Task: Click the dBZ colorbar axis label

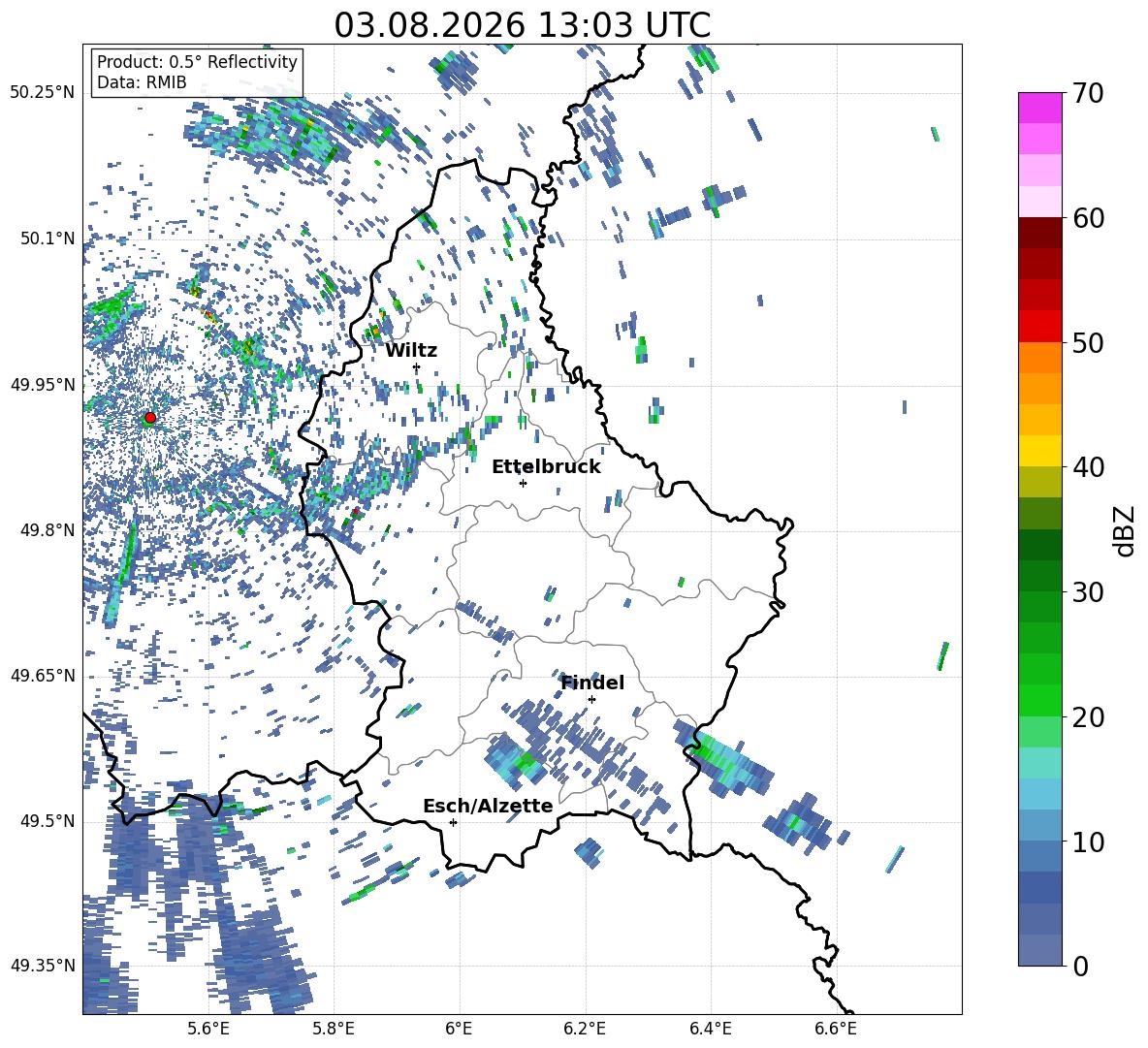Action: pos(1125,530)
